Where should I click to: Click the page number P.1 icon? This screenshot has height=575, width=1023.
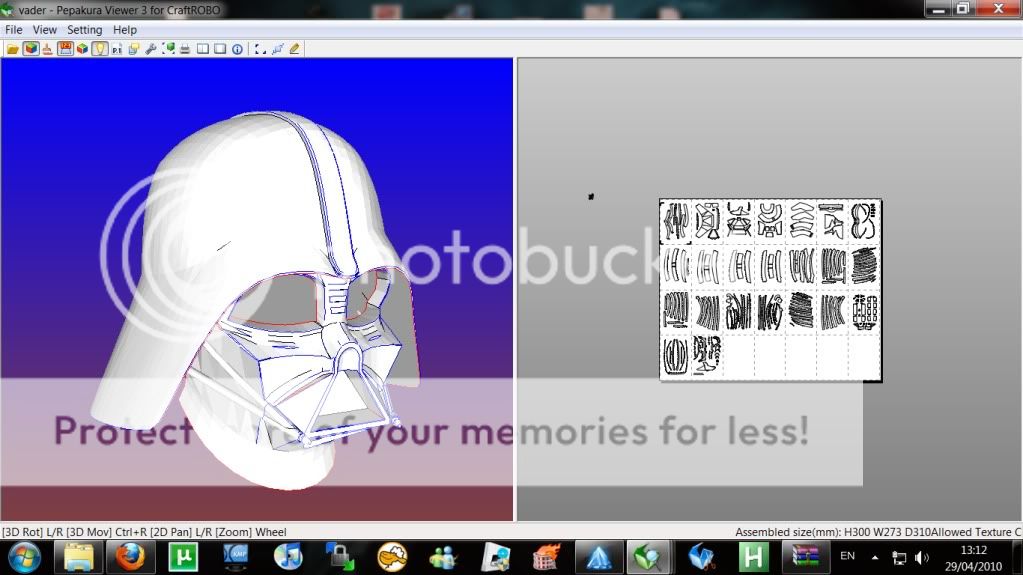[x=117, y=49]
